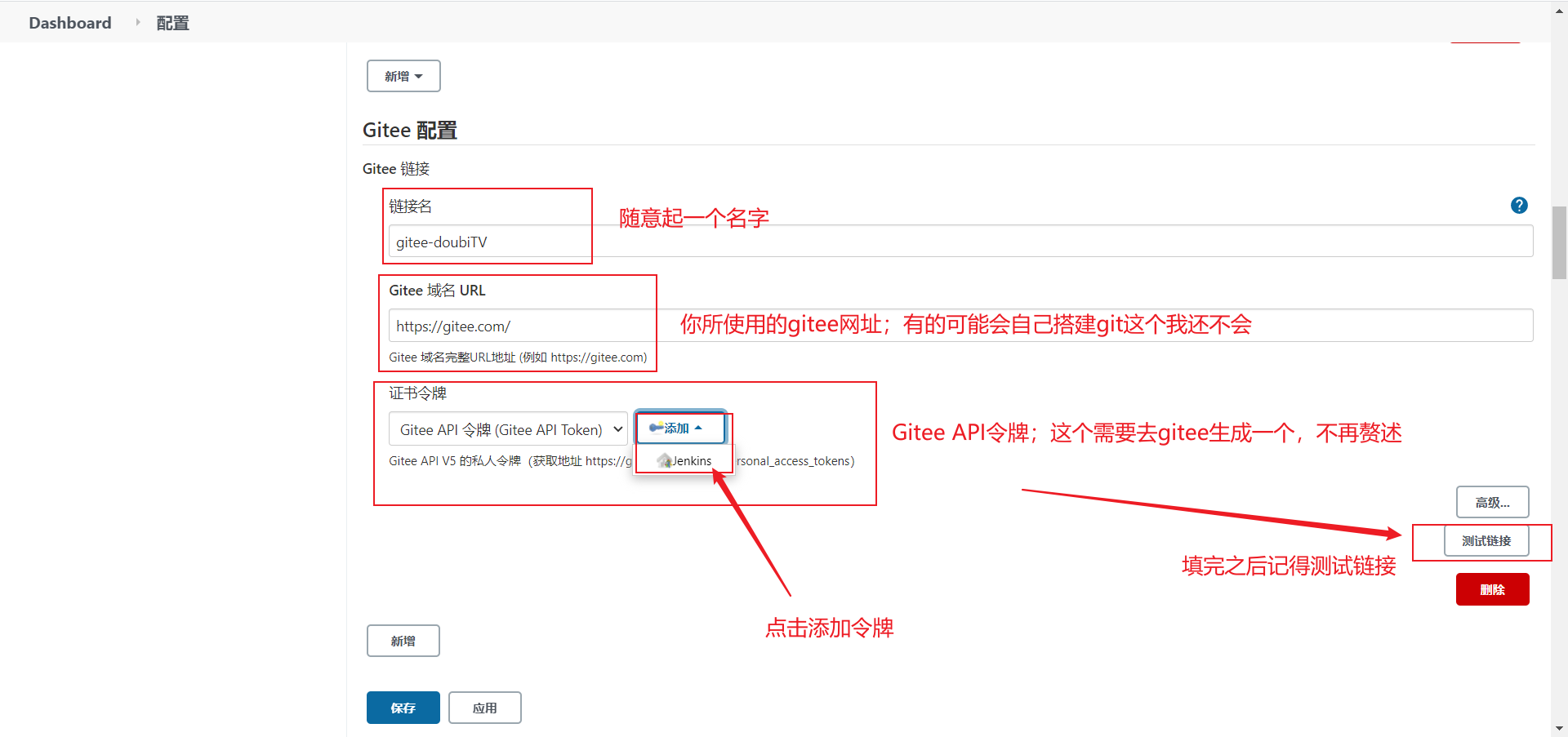Save settings with the 保存 button
The width and height of the screenshot is (1568, 737).
click(403, 708)
